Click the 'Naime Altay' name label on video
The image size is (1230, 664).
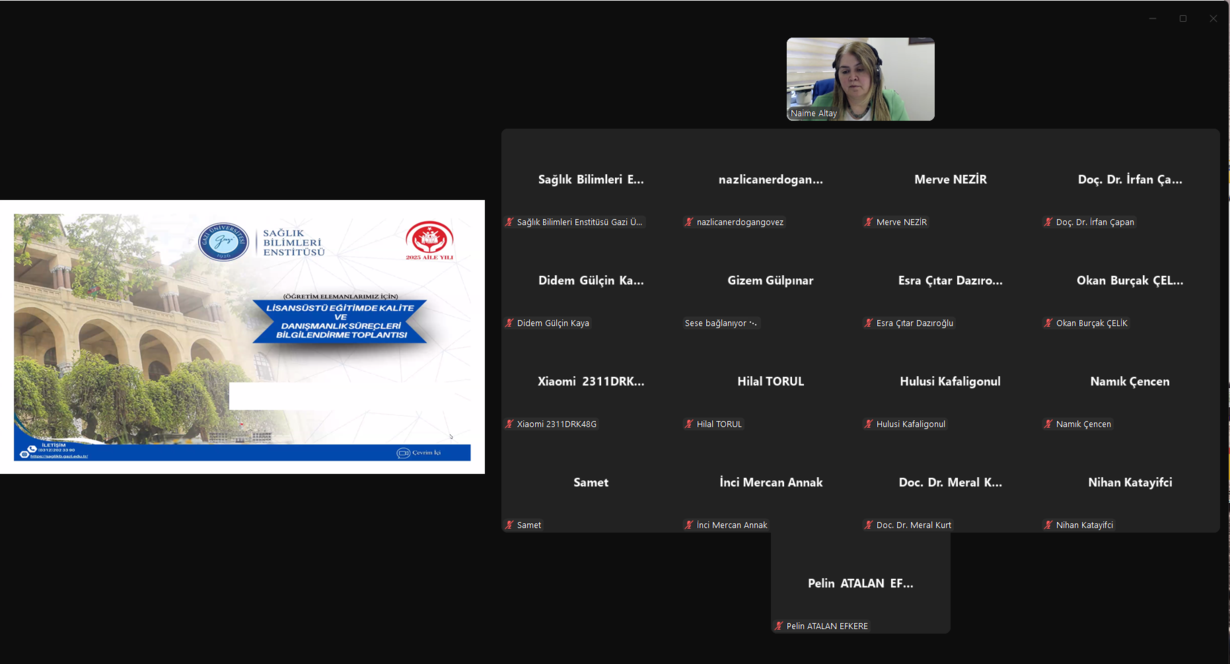pos(814,113)
